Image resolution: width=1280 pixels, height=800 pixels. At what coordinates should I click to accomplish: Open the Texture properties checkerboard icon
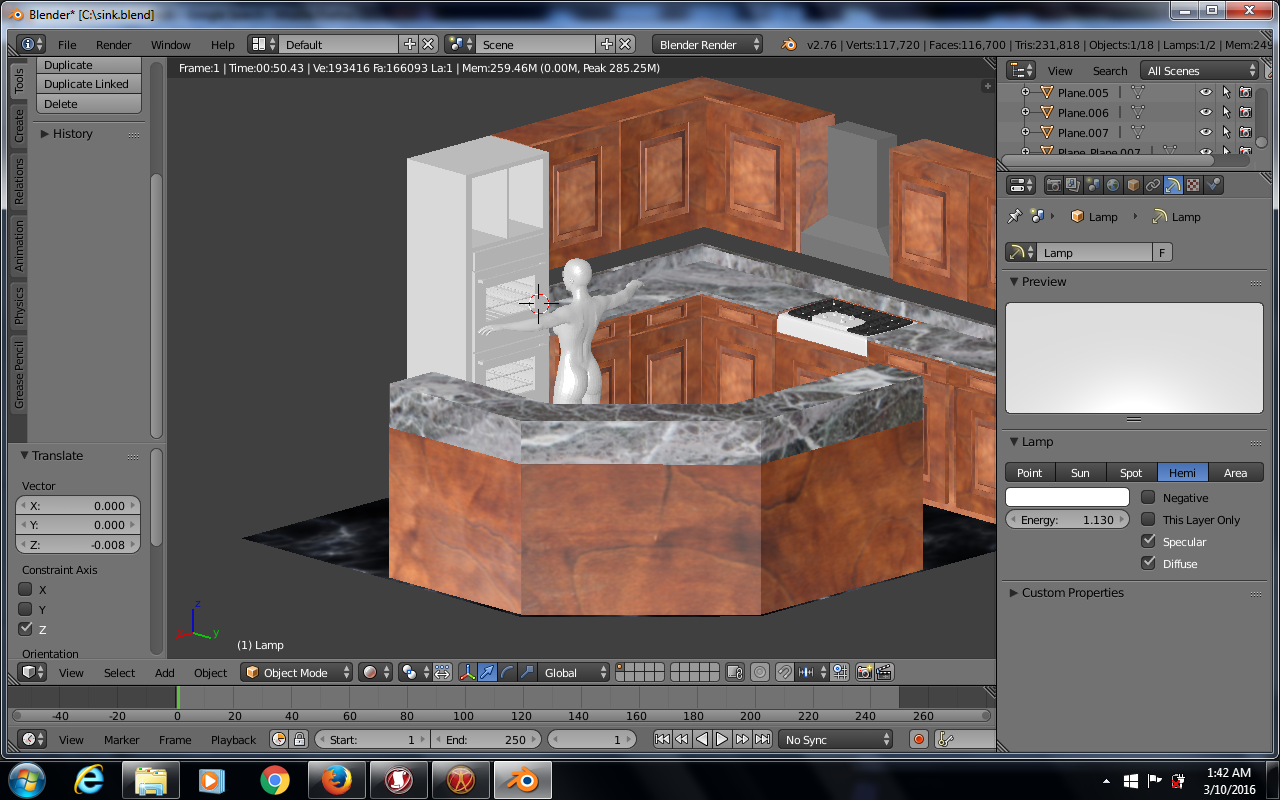[x=1193, y=185]
